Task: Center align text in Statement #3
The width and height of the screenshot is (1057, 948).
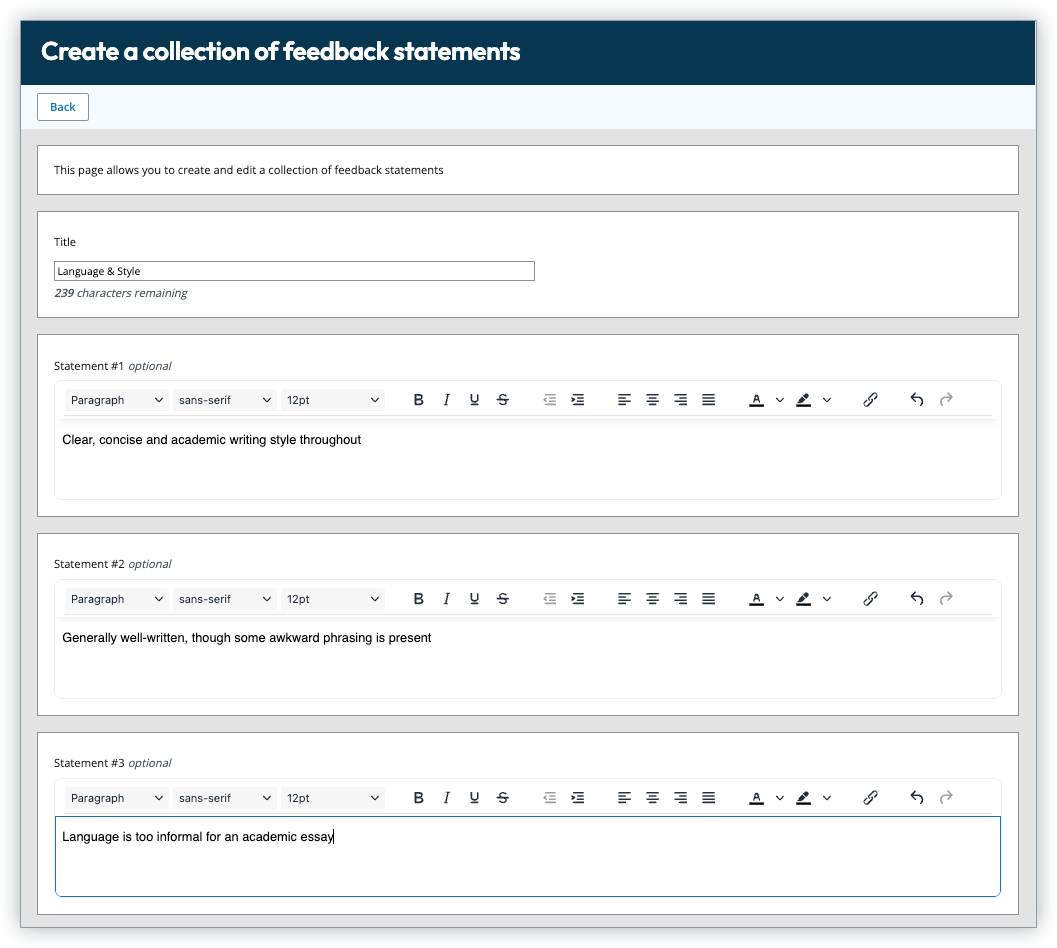Action: pyautogui.click(x=652, y=798)
